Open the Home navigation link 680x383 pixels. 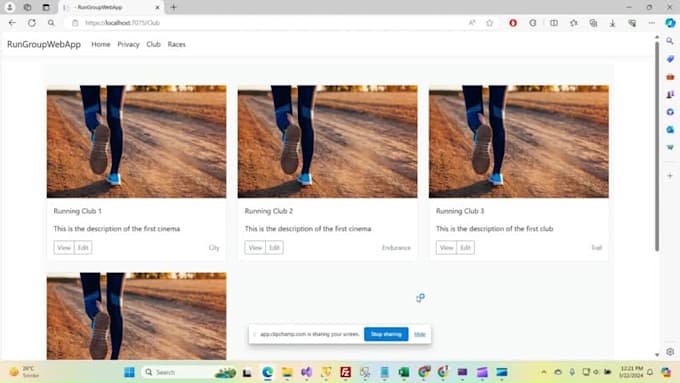pyautogui.click(x=101, y=44)
